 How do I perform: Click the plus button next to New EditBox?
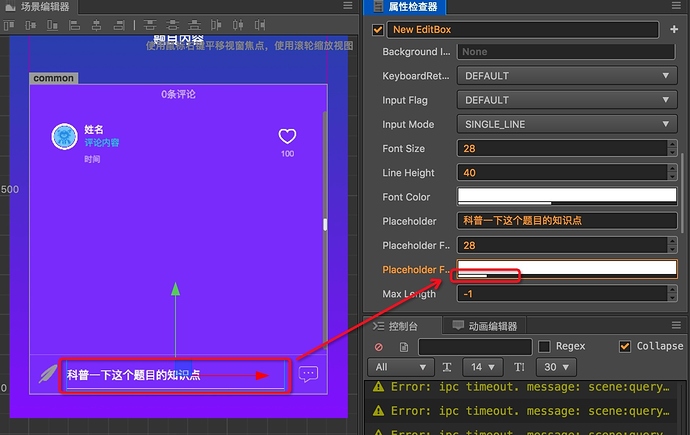coord(674,29)
